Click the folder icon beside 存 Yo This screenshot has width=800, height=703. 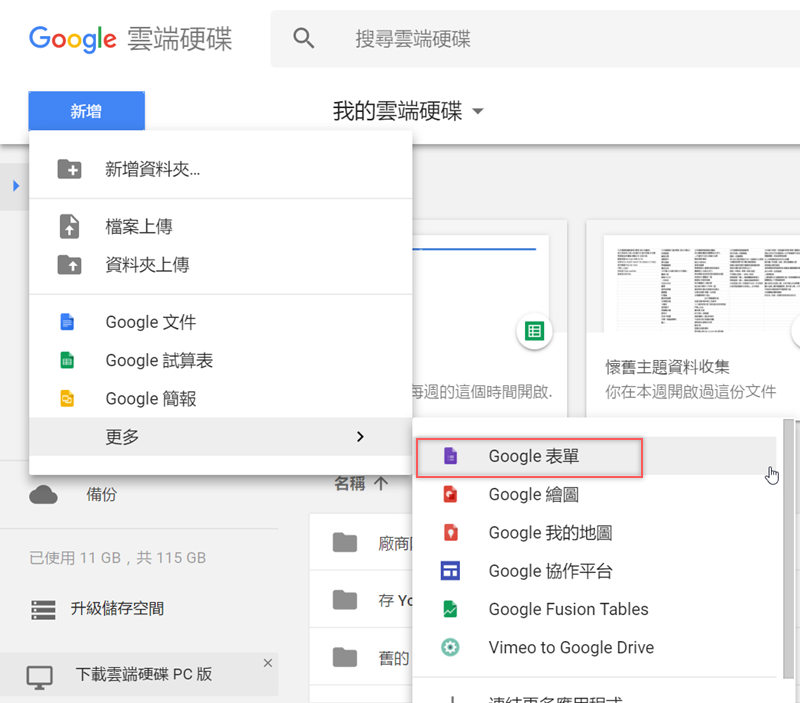click(x=345, y=600)
